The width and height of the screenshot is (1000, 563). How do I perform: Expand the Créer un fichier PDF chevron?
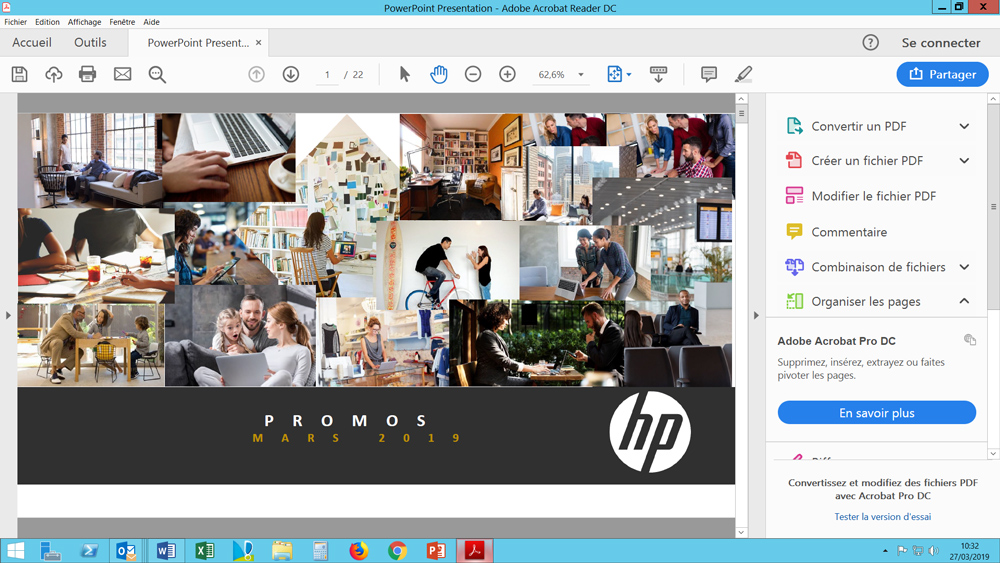click(x=964, y=161)
